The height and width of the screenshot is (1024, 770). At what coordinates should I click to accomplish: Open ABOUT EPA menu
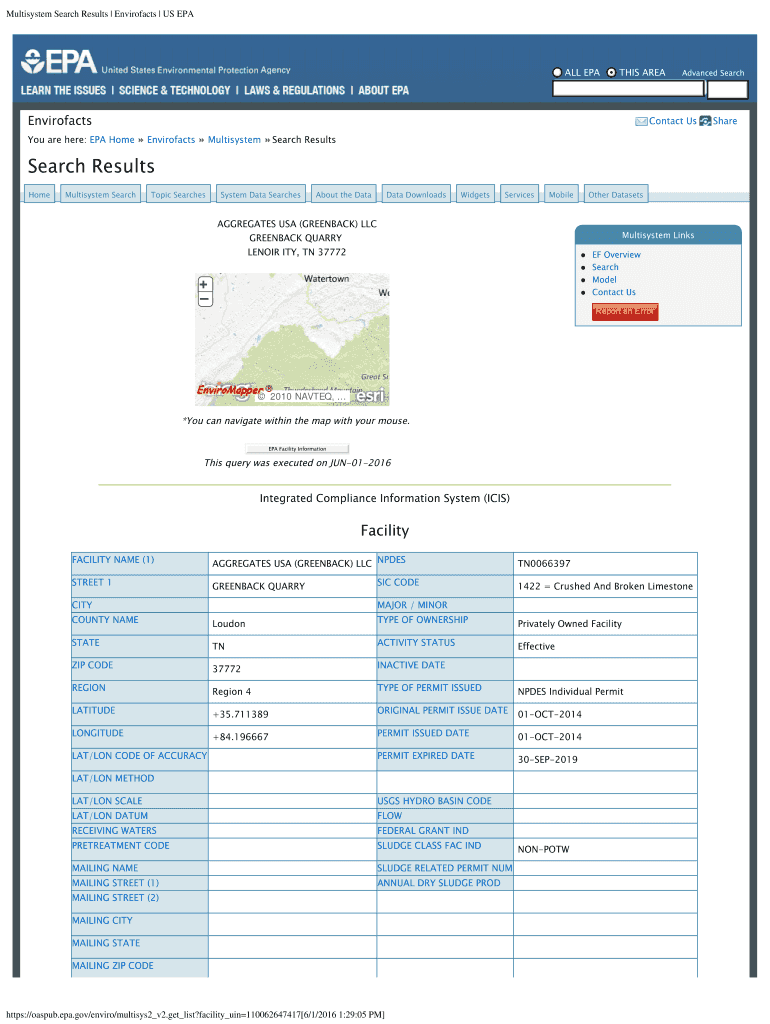tap(383, 91)
